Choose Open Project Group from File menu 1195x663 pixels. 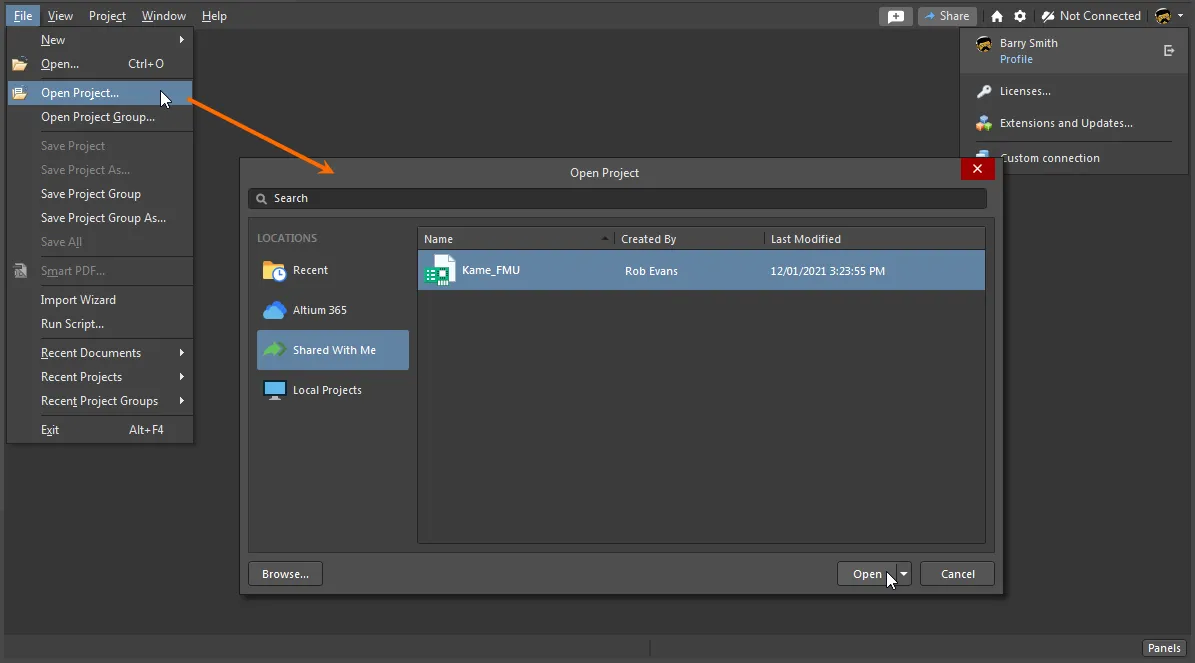[x=100, y=117]
